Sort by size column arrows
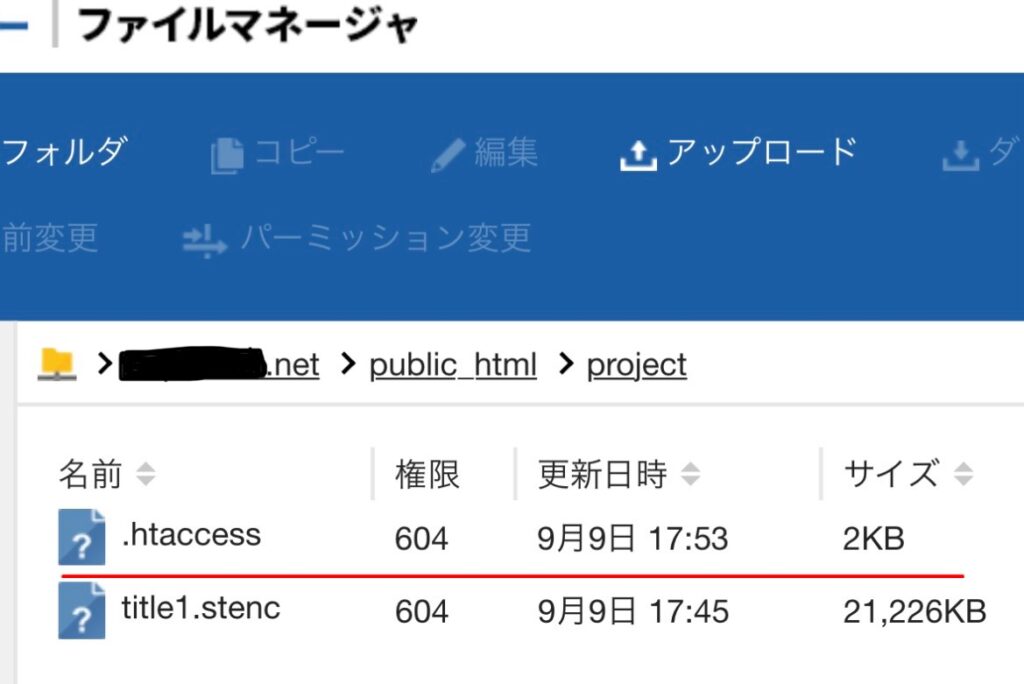Image resolution: width=1024 pixels, height=684 pixels. coord(963,474)
